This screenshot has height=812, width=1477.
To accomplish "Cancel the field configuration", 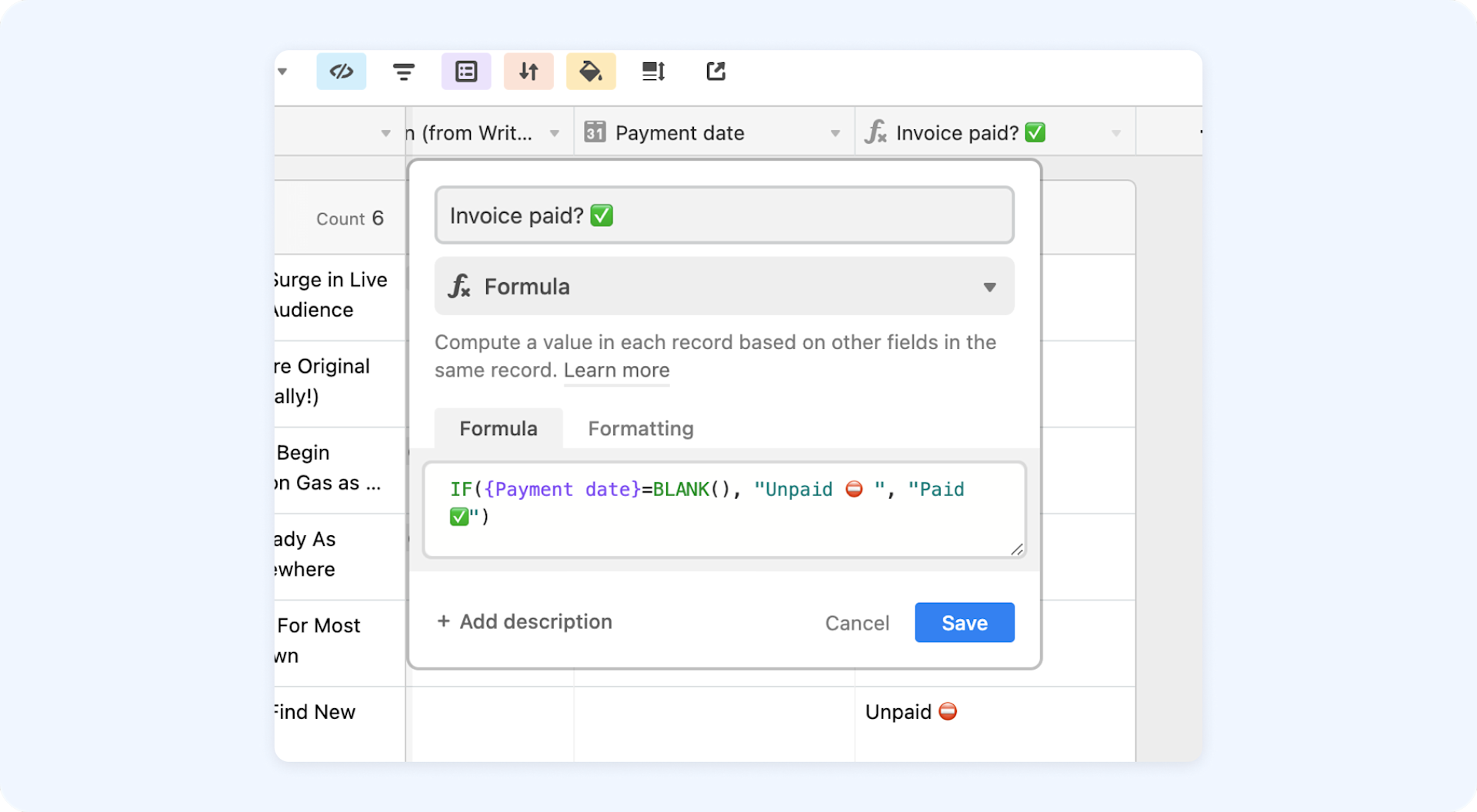I will (857, 623).
